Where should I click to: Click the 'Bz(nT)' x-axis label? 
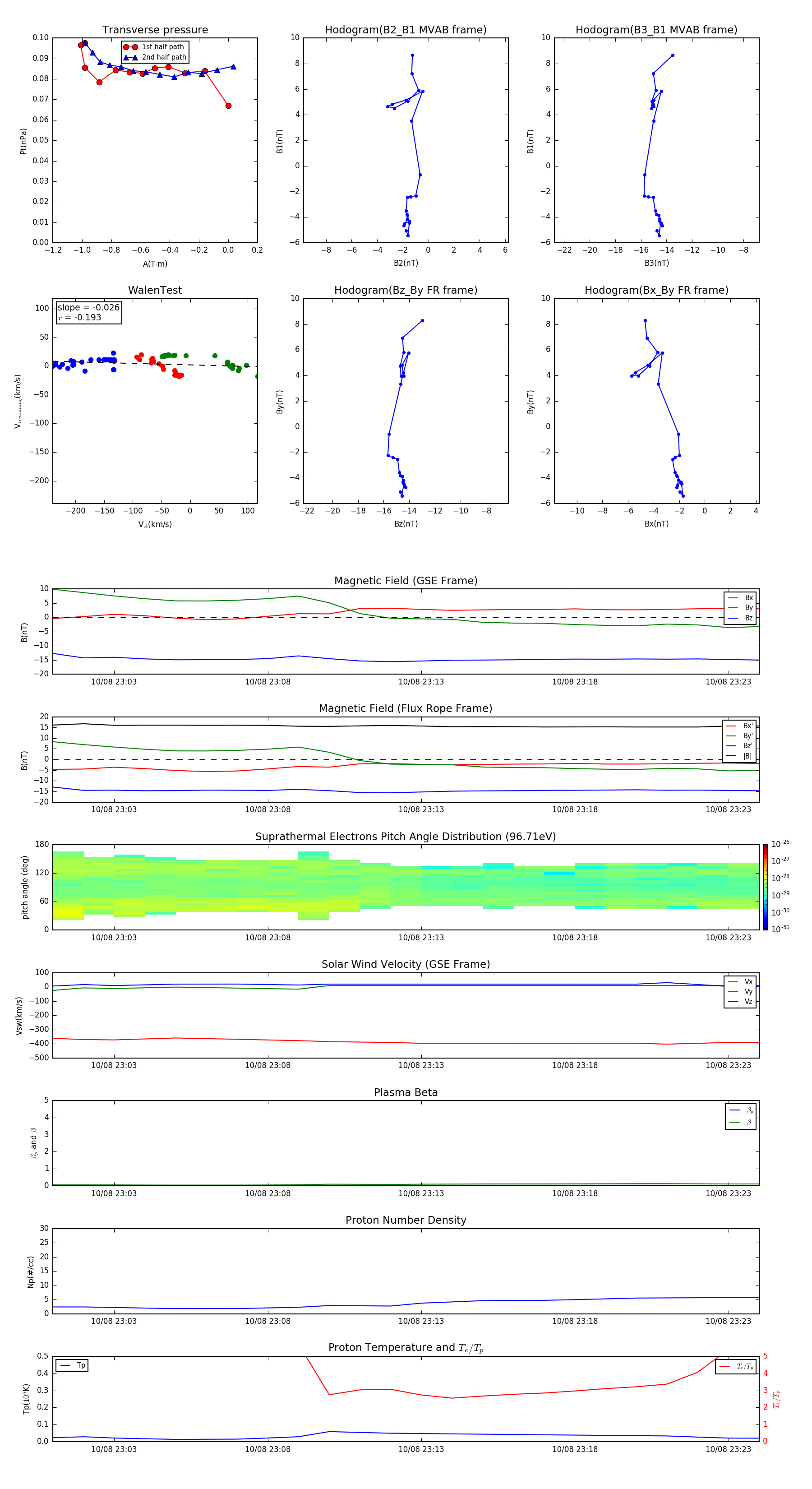pyautogui.click(x=406, y=524)
